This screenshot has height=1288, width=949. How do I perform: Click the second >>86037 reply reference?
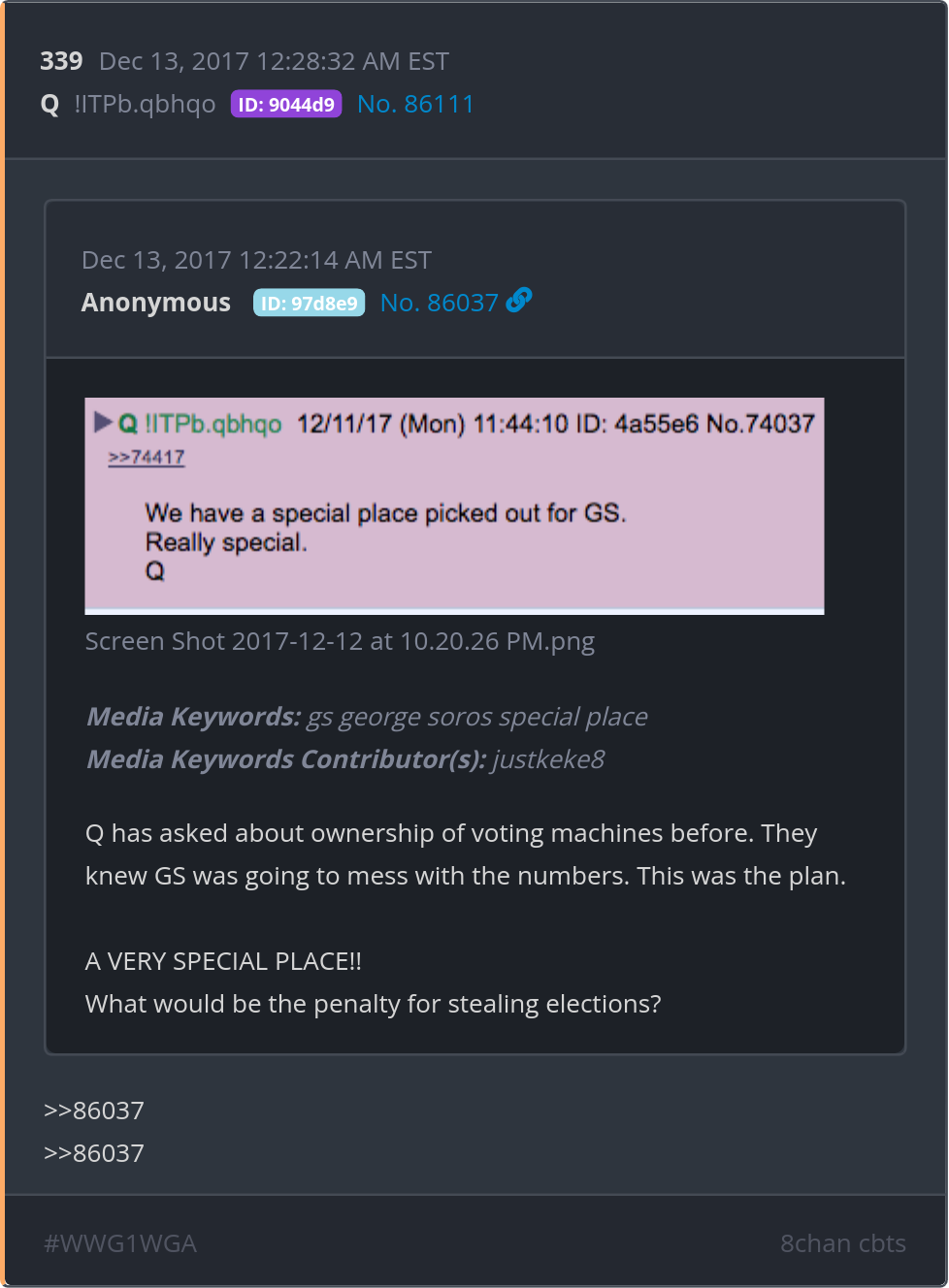pos(94,1153)
